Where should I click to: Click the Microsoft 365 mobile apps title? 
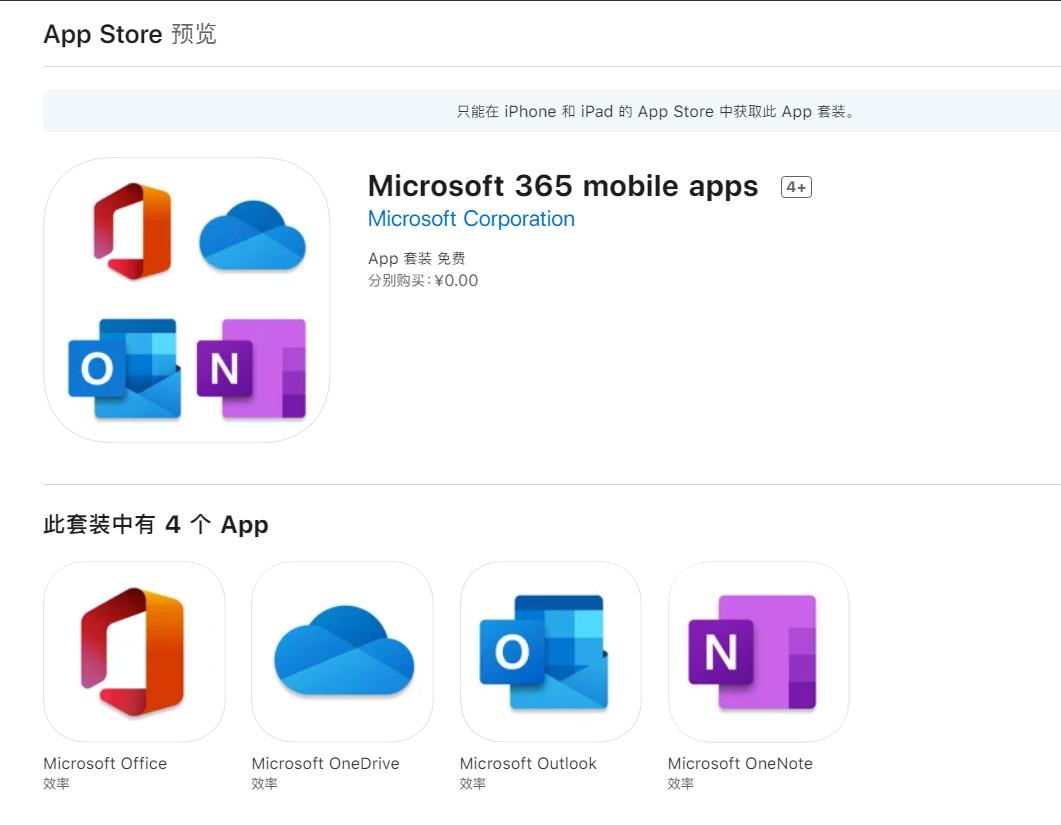pyautogui.click(x=563, y=186)
